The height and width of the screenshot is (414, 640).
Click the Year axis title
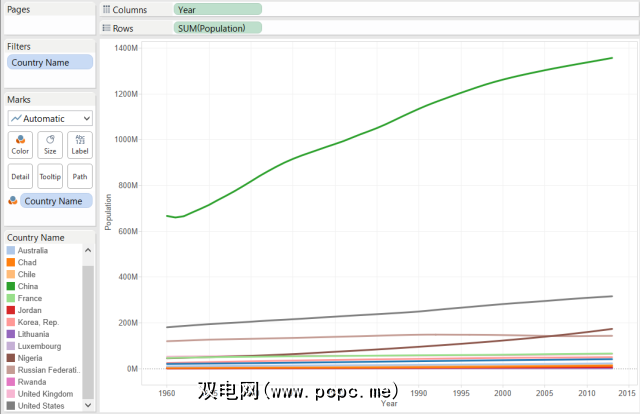pos(389,403)
